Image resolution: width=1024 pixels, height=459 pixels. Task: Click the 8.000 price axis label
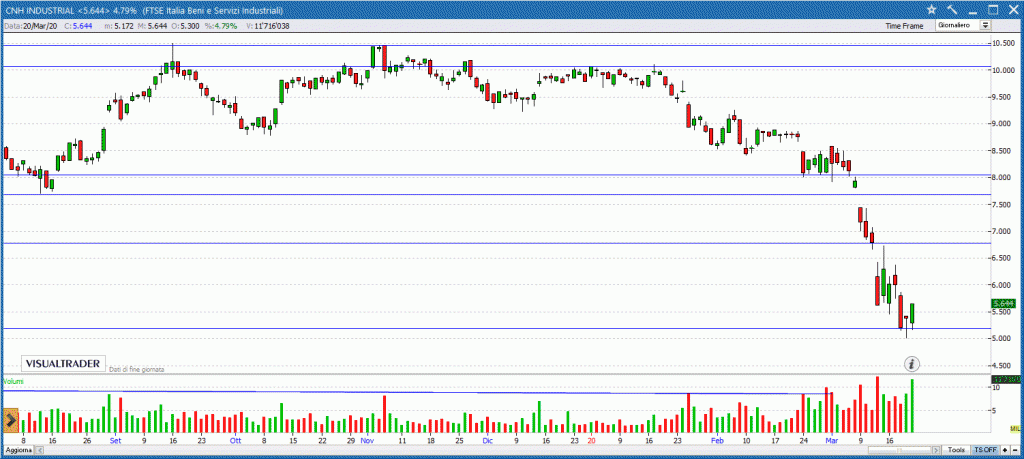[1002, 178]
